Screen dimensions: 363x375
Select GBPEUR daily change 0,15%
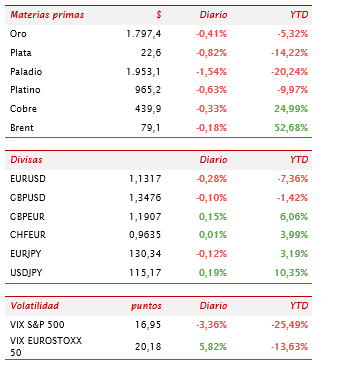(x=213, y=217)
